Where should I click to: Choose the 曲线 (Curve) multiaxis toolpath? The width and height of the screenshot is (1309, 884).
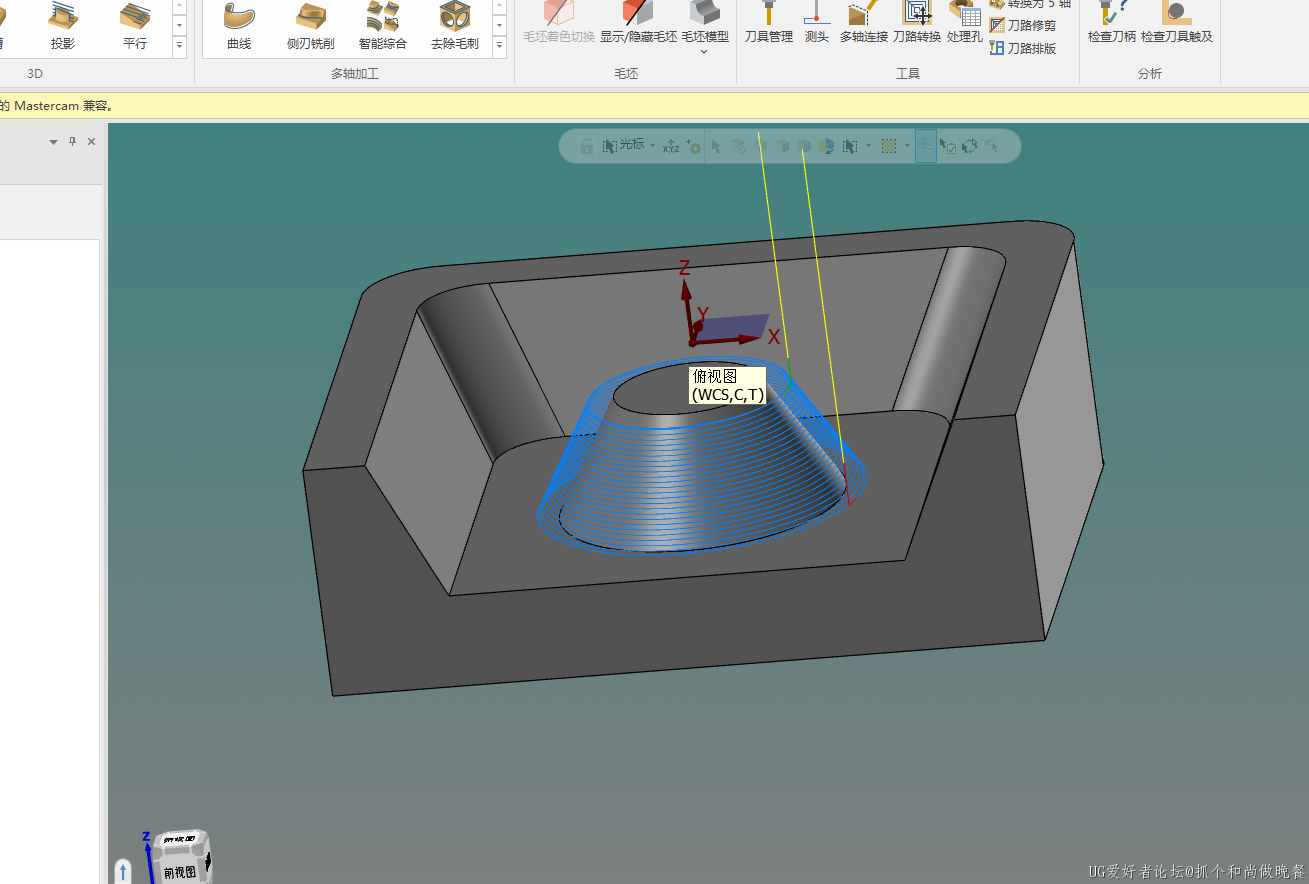[239, 25]
